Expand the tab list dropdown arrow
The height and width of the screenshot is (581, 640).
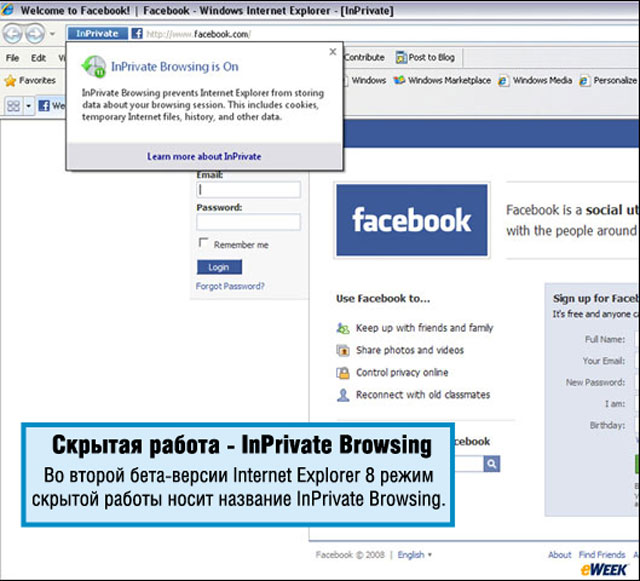[29, 106]
